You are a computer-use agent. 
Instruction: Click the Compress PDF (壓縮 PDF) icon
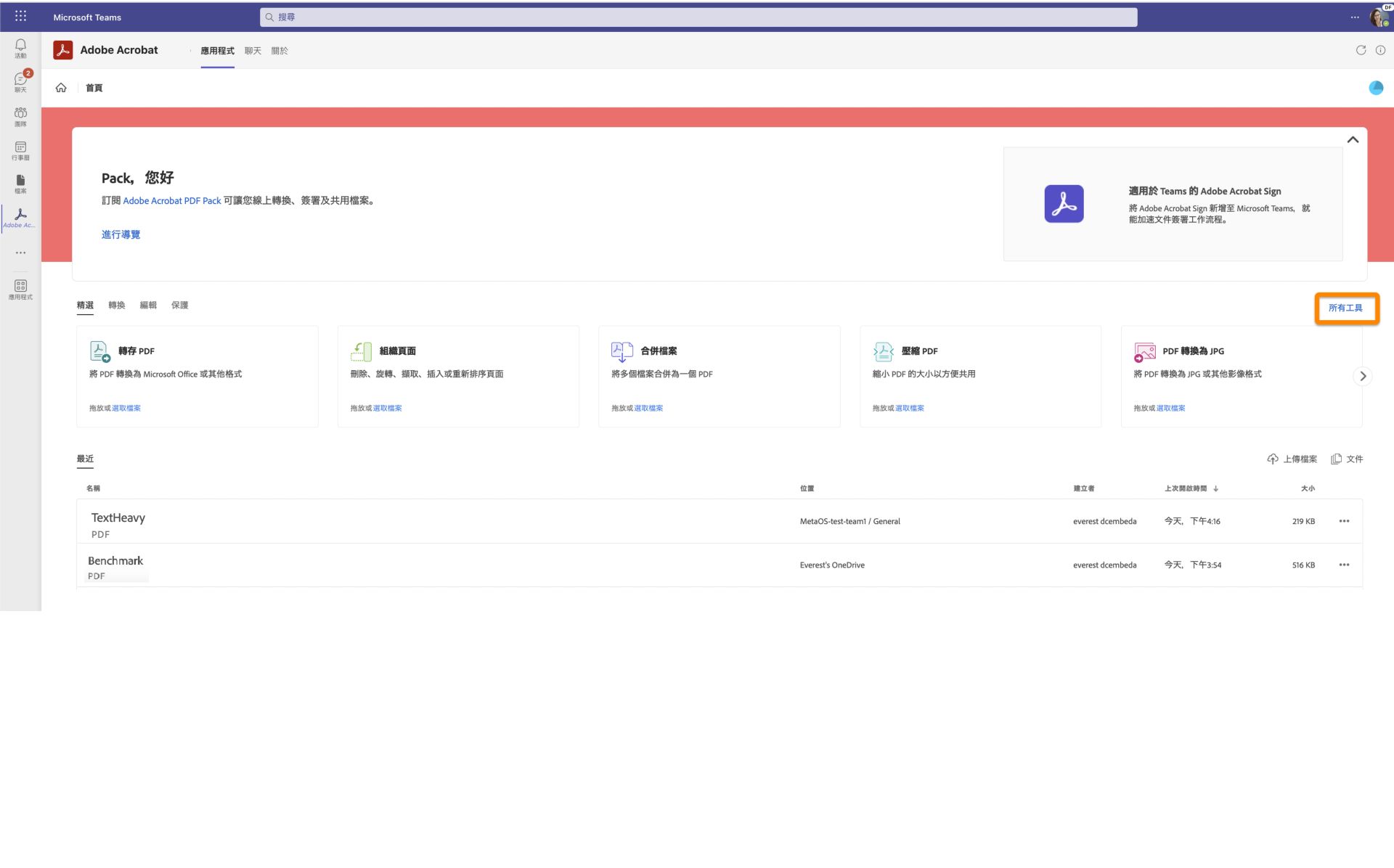tap(884, 351)
